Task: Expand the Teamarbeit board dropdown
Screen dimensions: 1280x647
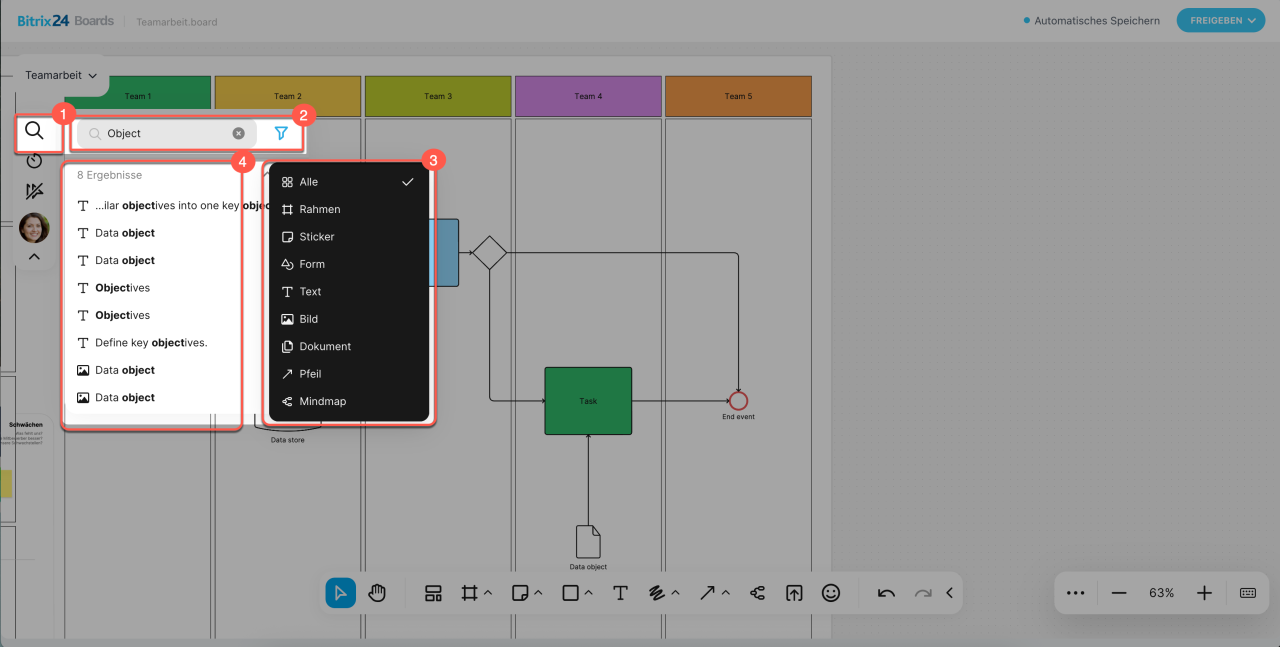Action: 61,75
